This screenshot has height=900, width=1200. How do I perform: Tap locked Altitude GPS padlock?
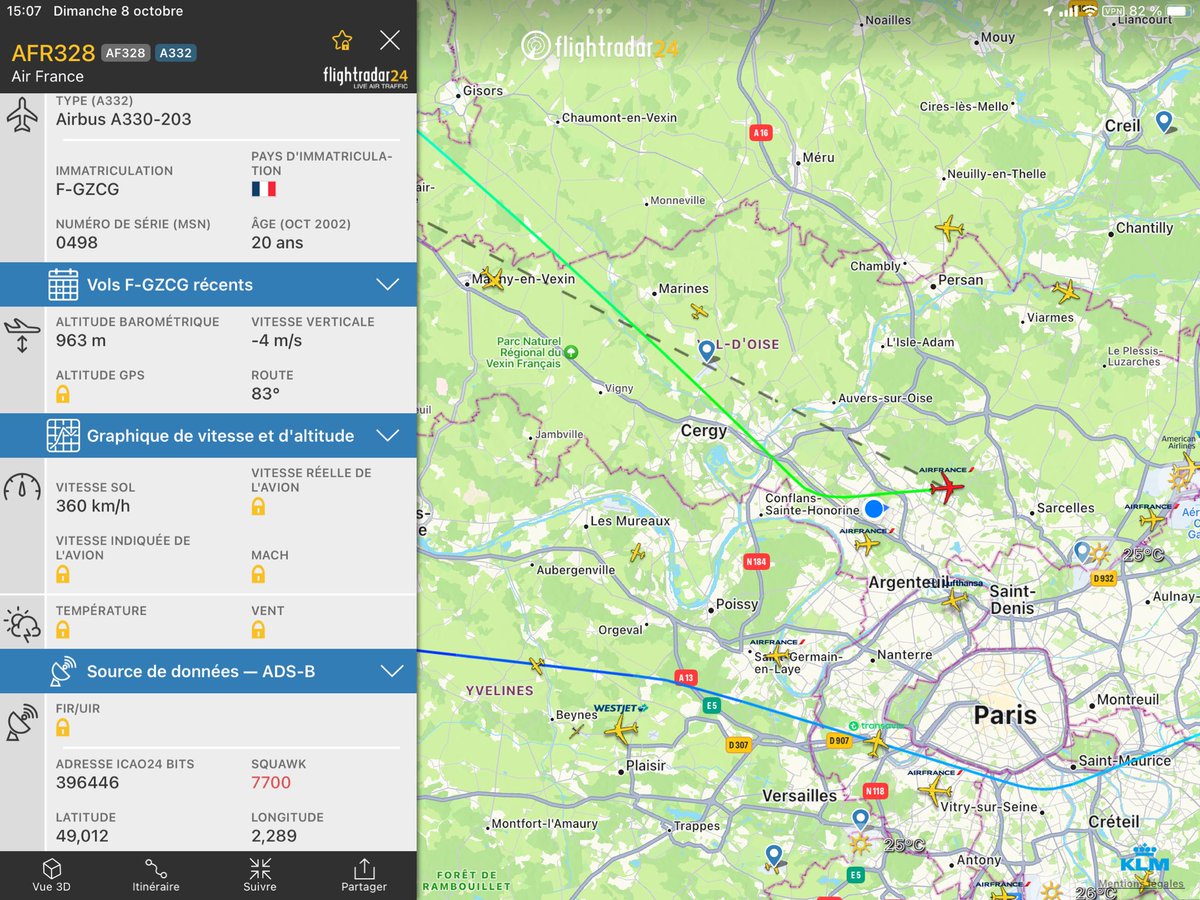pyautogui.click(x=63, y=394)
